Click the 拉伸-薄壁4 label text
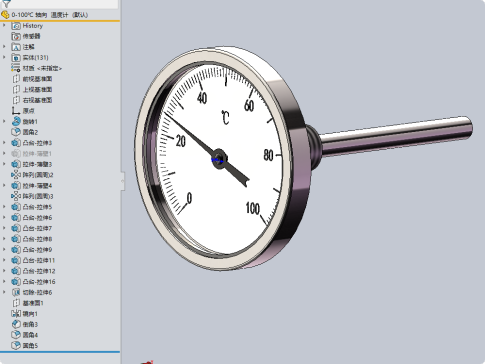The image size is (485, 364). tap(37, 186)
